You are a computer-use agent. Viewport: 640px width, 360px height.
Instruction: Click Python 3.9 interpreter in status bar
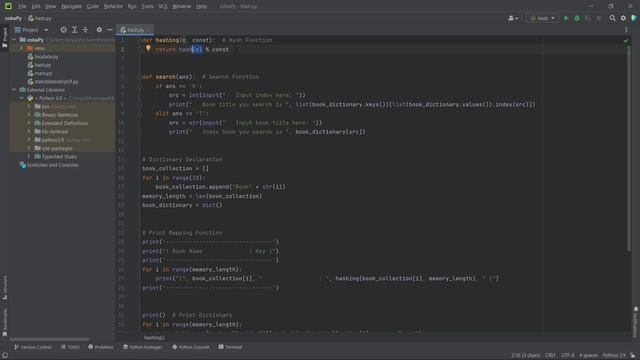[614, 356]
